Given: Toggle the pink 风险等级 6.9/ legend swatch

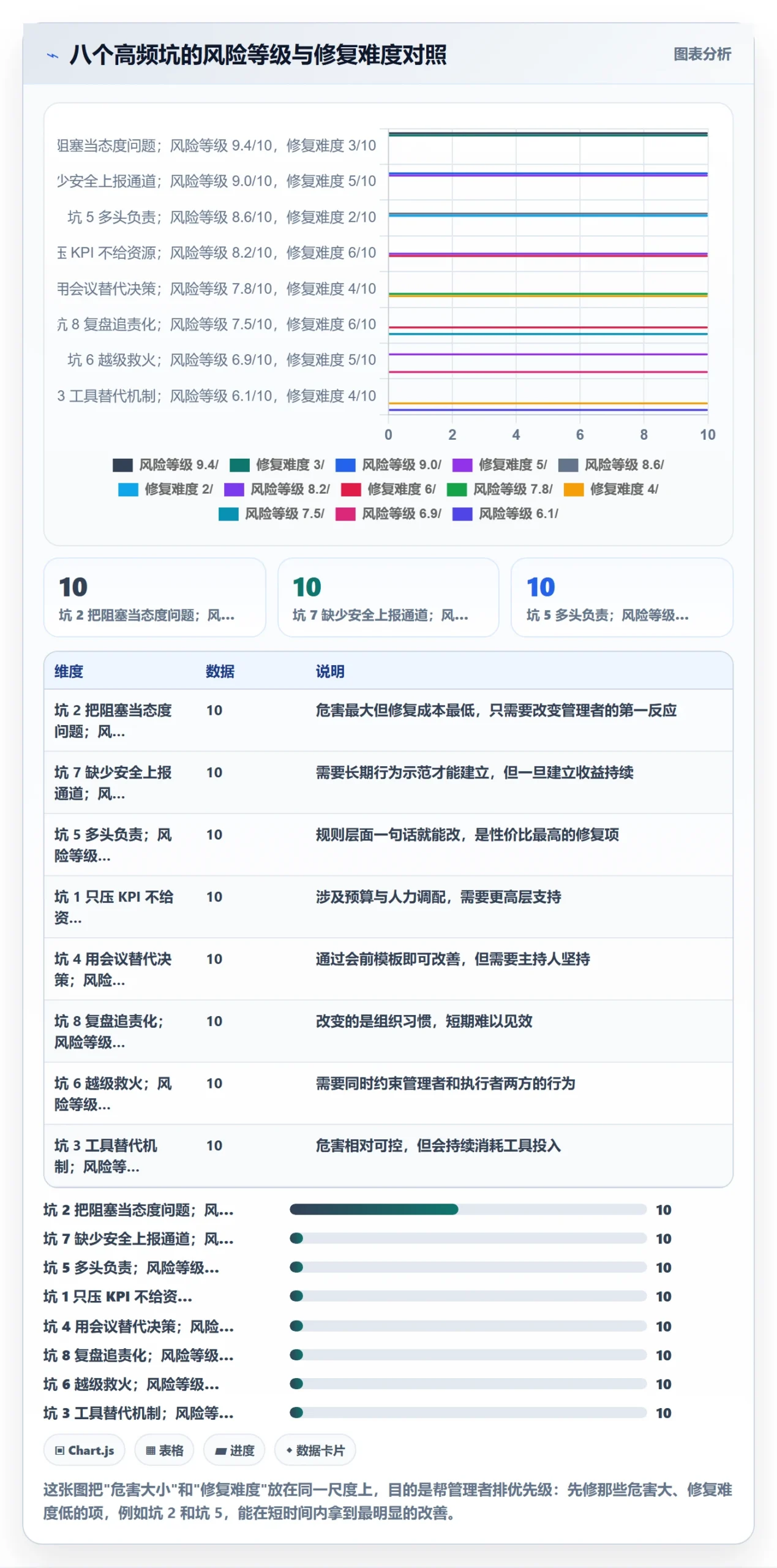Looking at the screenshot, I should point(345,514).
